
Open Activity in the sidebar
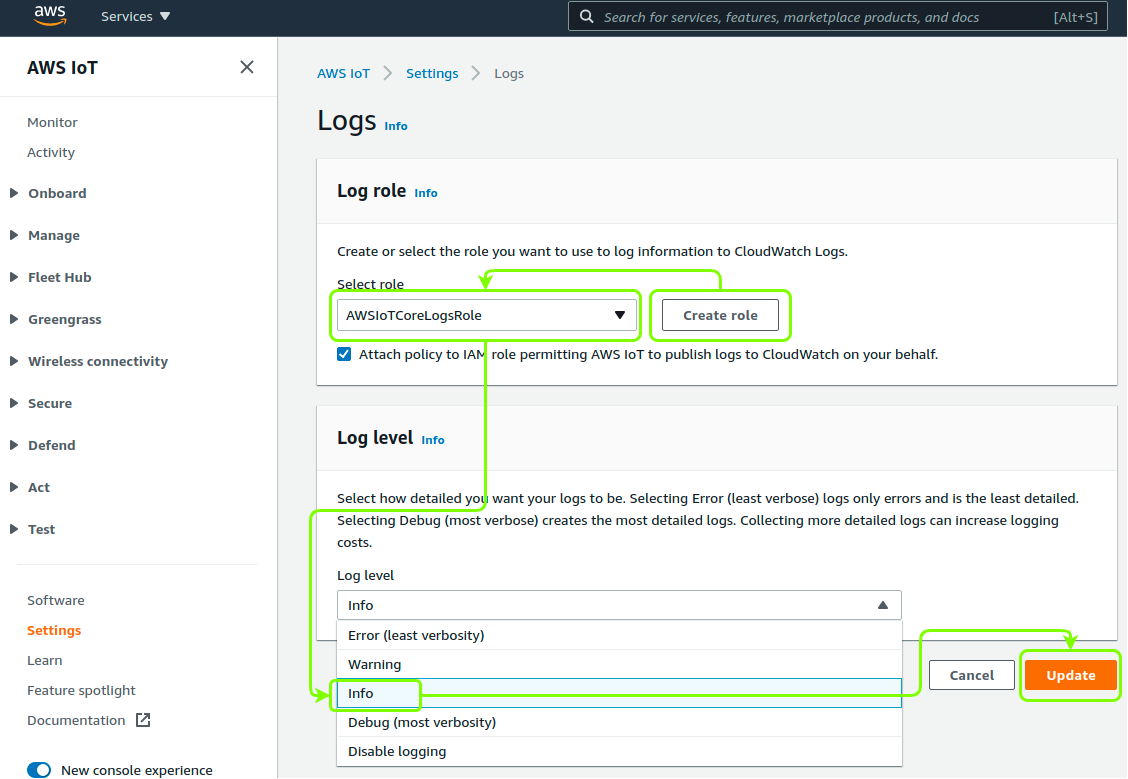(x=50, y=152)
